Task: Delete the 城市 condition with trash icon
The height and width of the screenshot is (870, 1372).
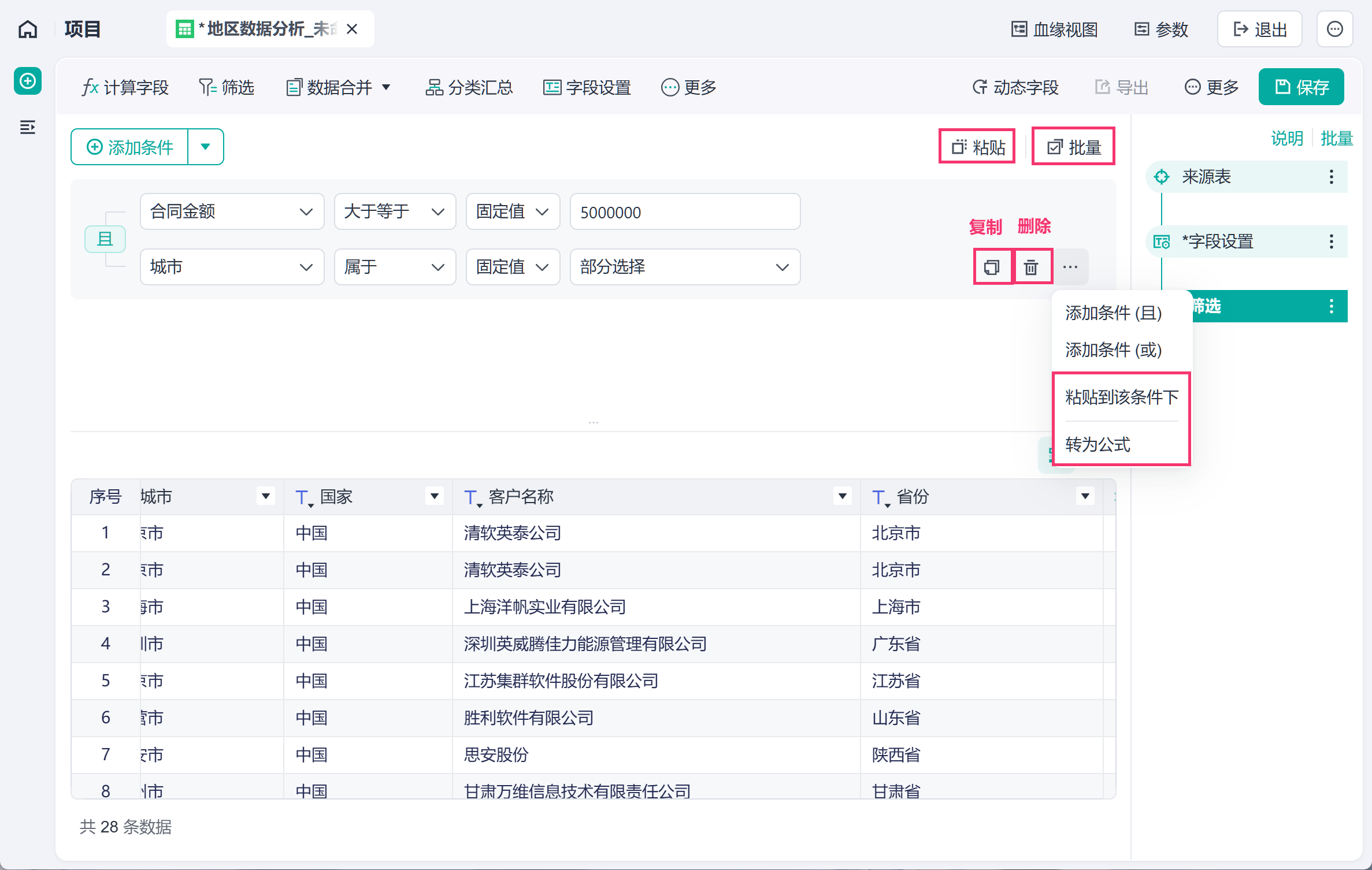Action: pyautogui.click(x=1032, y=267)
